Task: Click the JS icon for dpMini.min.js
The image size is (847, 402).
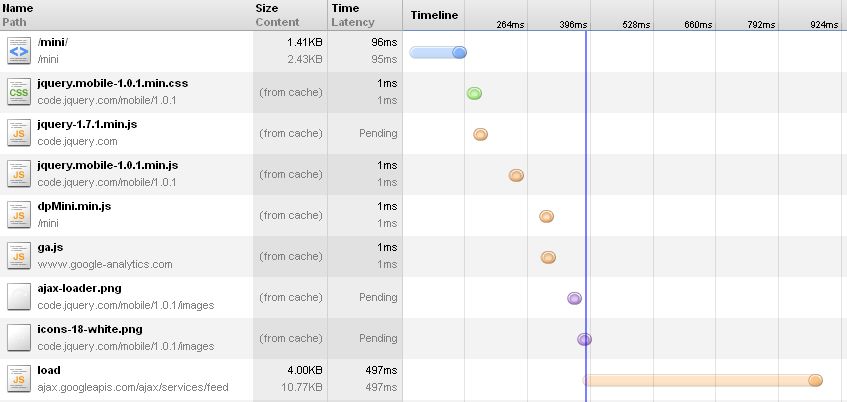Action: pyautogui.click(x=19, y=216)
